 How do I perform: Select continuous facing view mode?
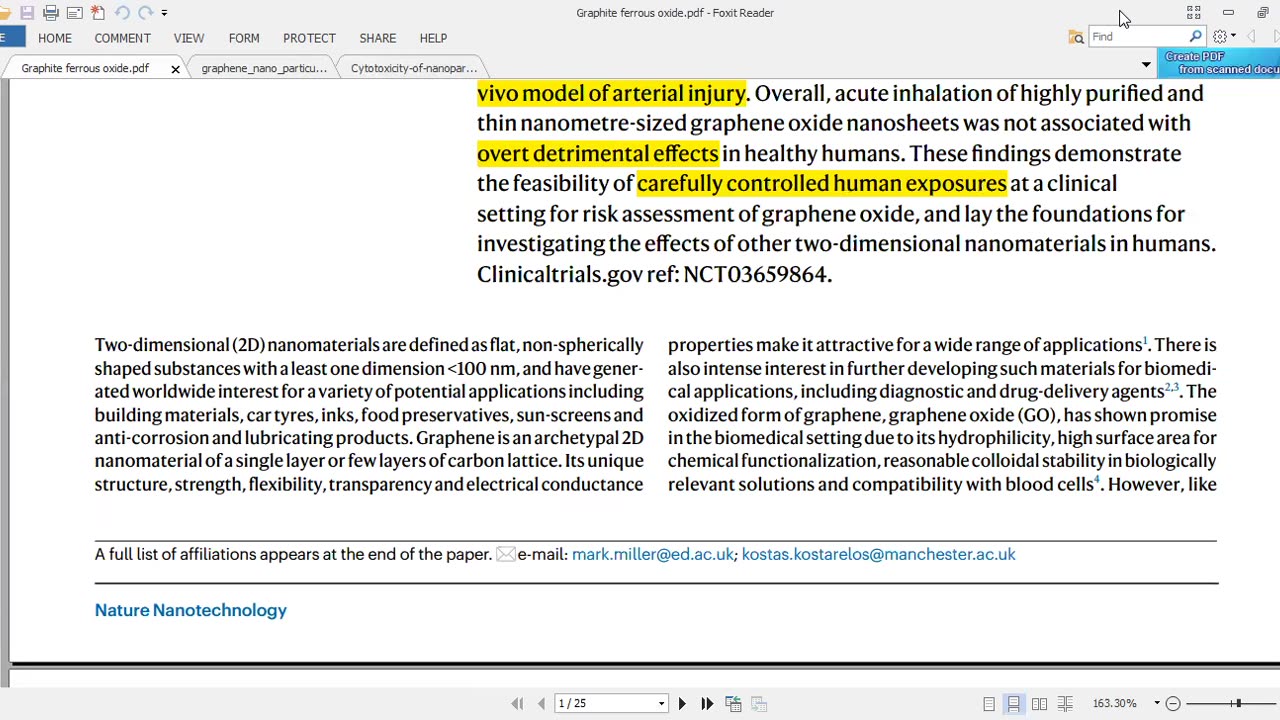click(x=1065, y=704)
